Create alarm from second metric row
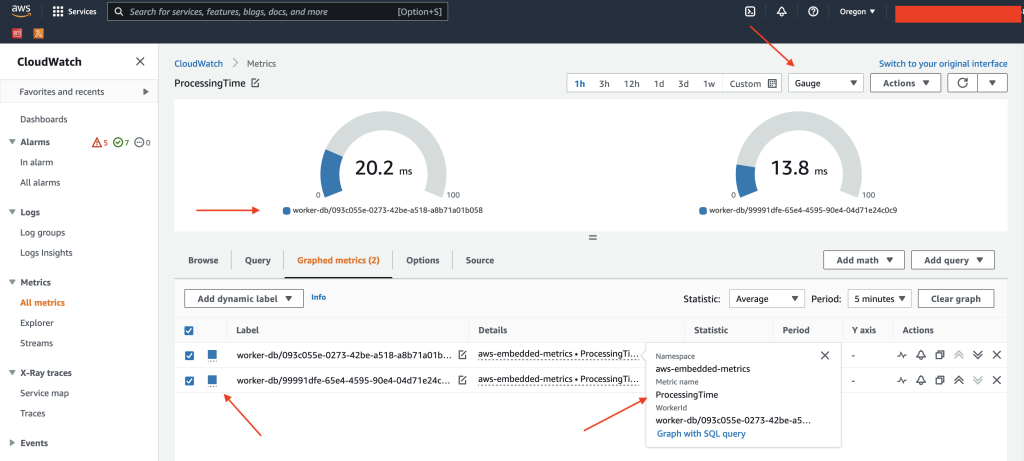1024x461 pixels. [x=921, y=380]
